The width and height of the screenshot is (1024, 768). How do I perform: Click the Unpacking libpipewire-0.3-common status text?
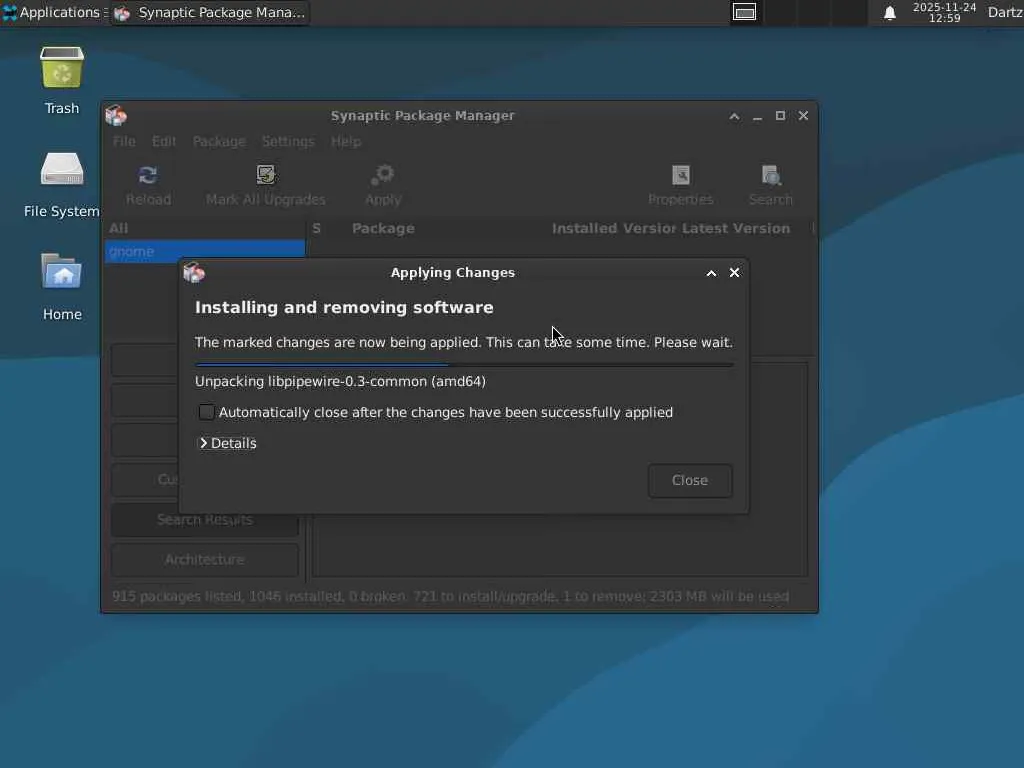(x=340, y=381)
